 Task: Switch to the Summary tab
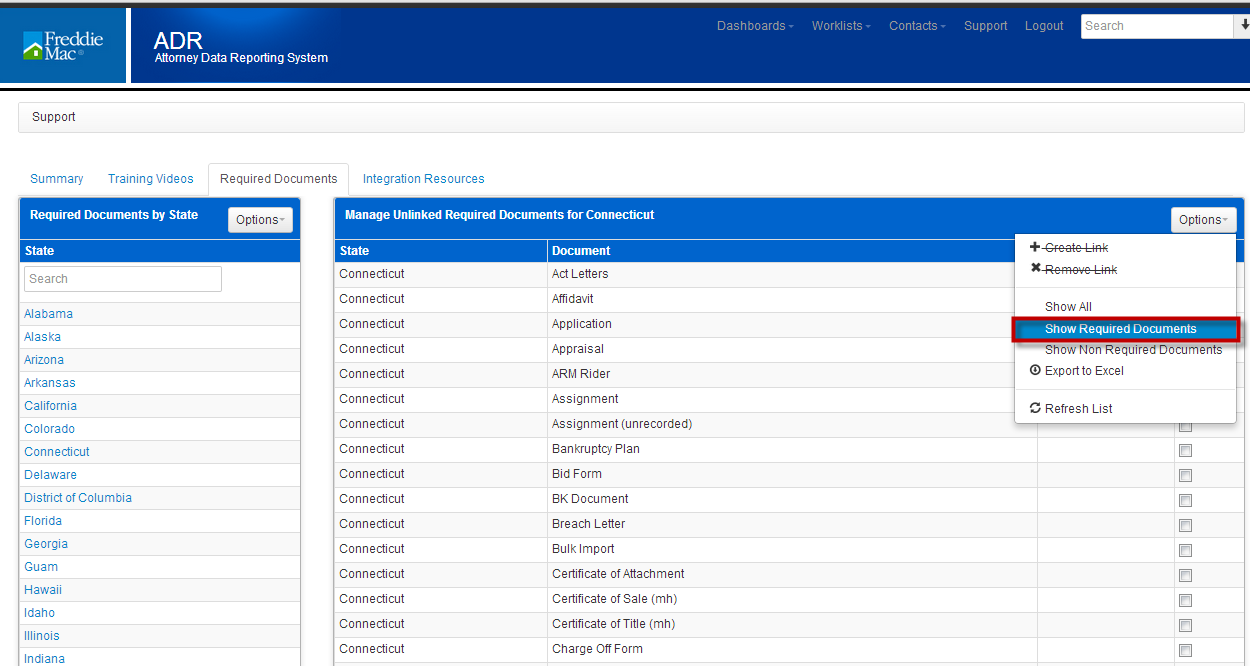click(57, 179)
